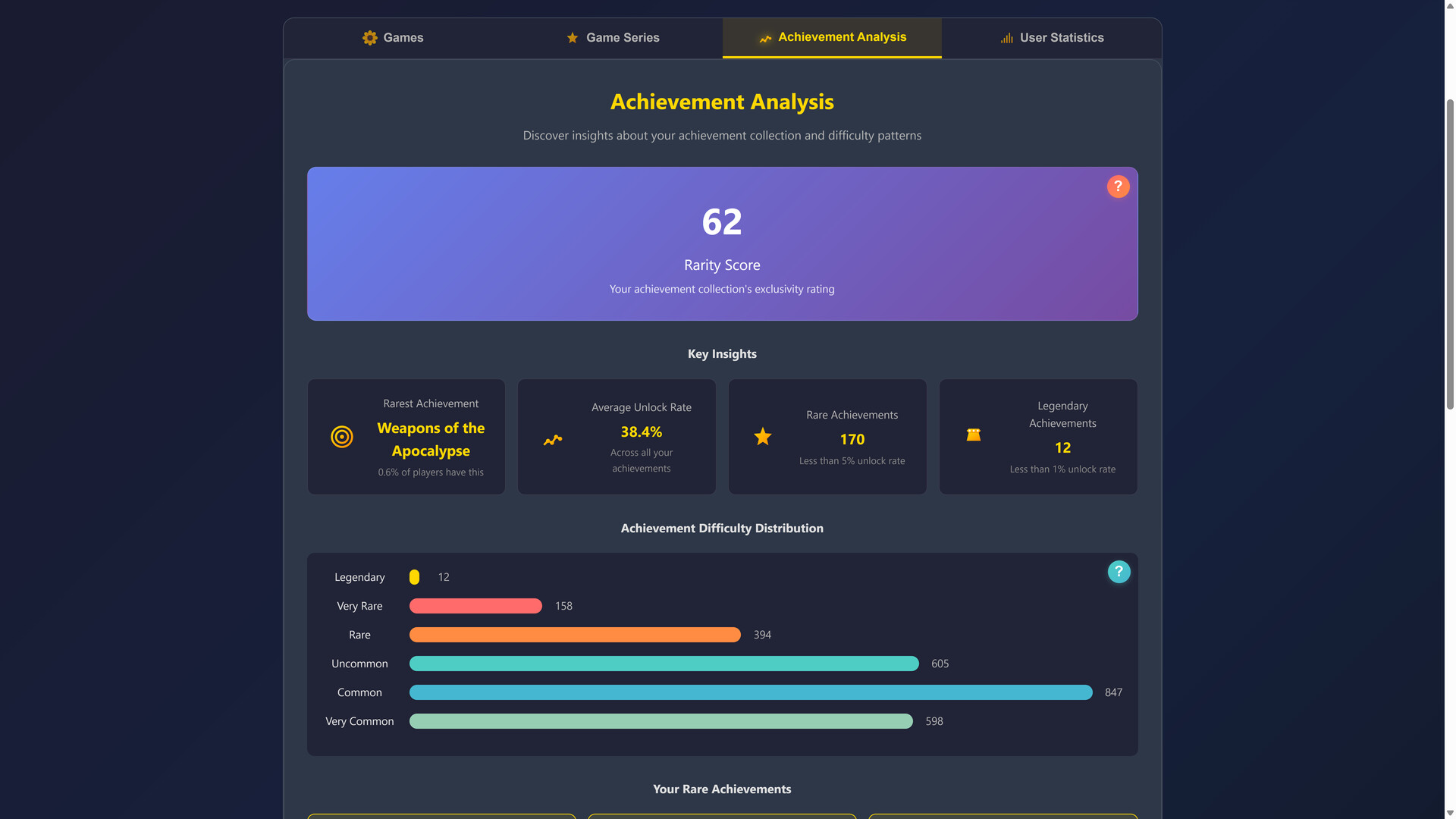The width and height of the screenshot is (1456, 819).
Task: Click the gear icon on the Games tab
Action: 370,38
